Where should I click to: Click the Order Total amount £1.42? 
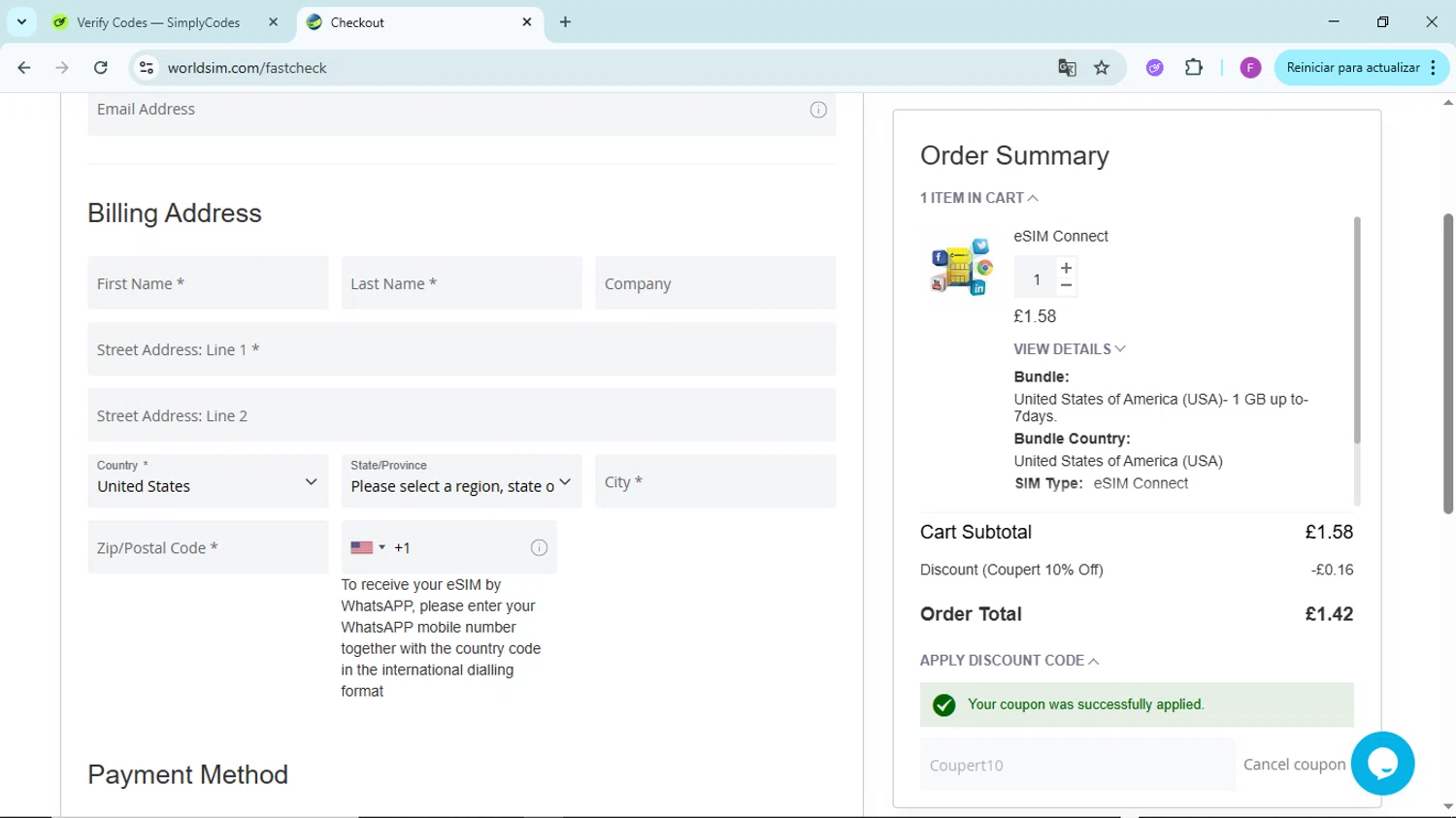pos(1329,614)
